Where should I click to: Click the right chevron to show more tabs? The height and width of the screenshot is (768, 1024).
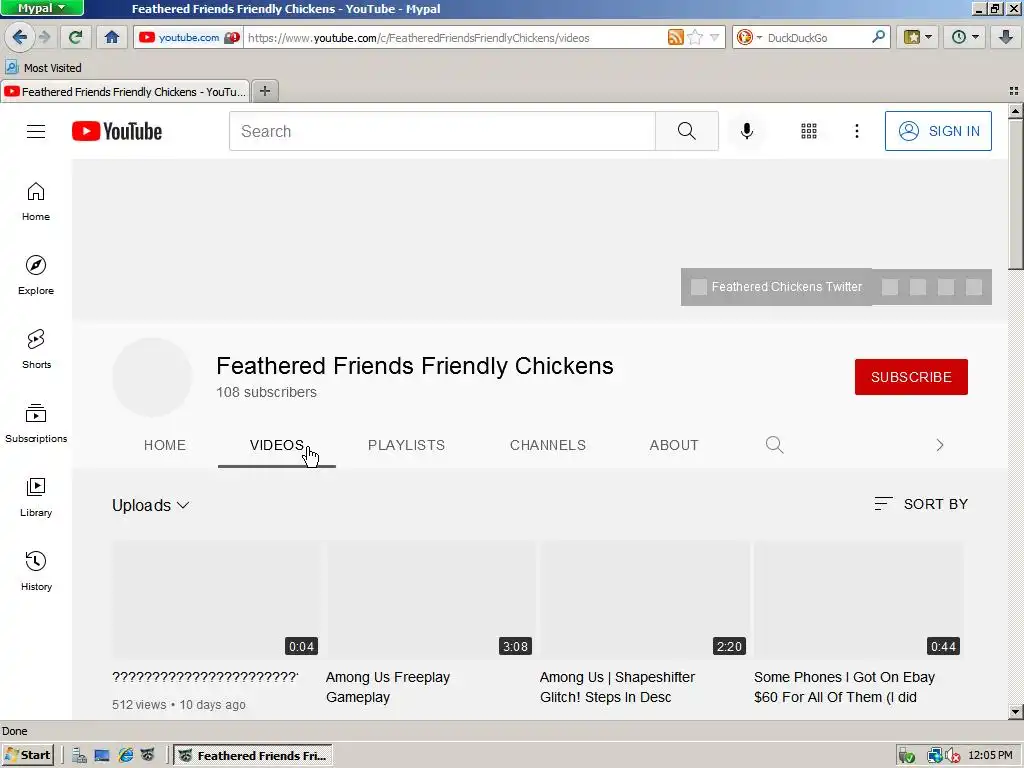[x=940, y=445]
